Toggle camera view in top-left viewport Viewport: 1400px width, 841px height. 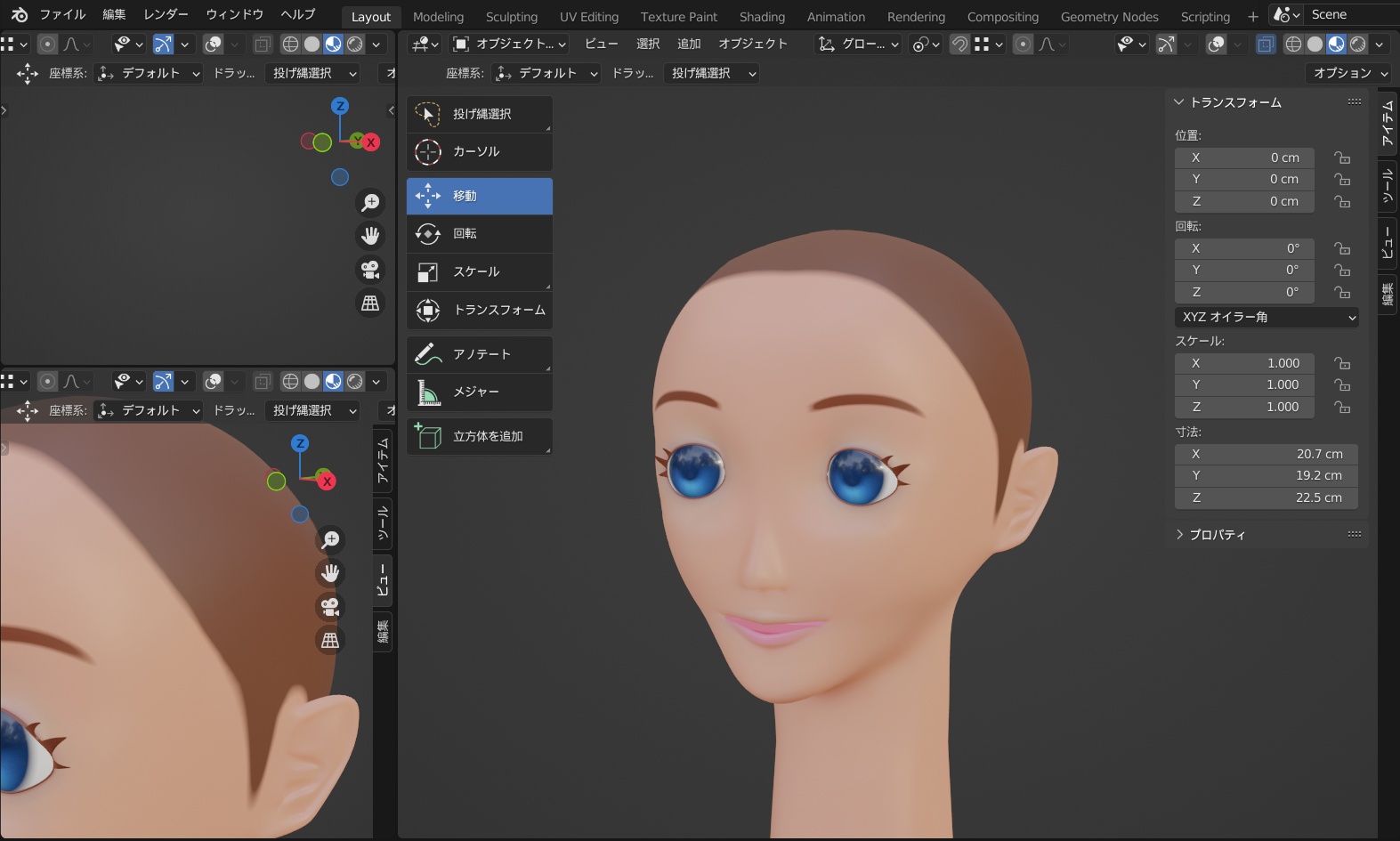coord(370,270)
